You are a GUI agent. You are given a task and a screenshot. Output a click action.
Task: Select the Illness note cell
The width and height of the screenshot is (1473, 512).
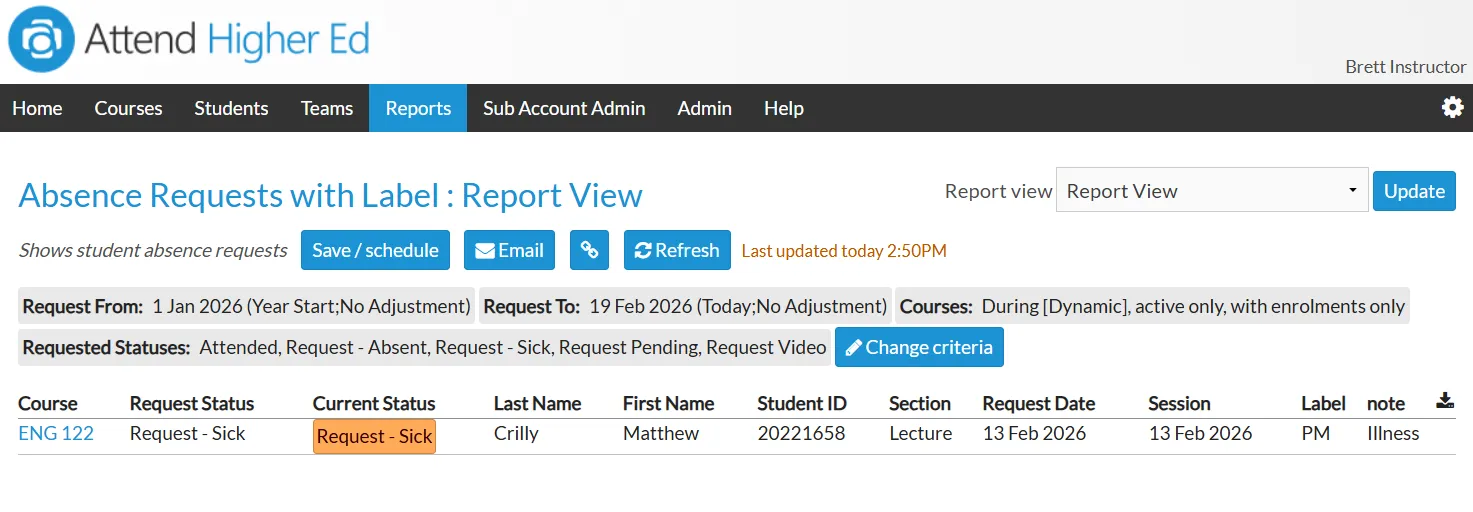(x=1393, y=433)
